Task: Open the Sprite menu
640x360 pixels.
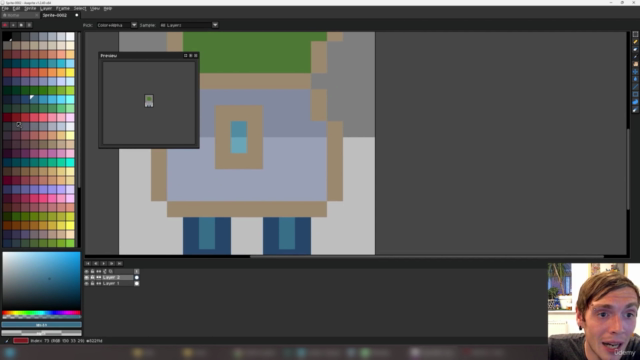Action: 30,9
